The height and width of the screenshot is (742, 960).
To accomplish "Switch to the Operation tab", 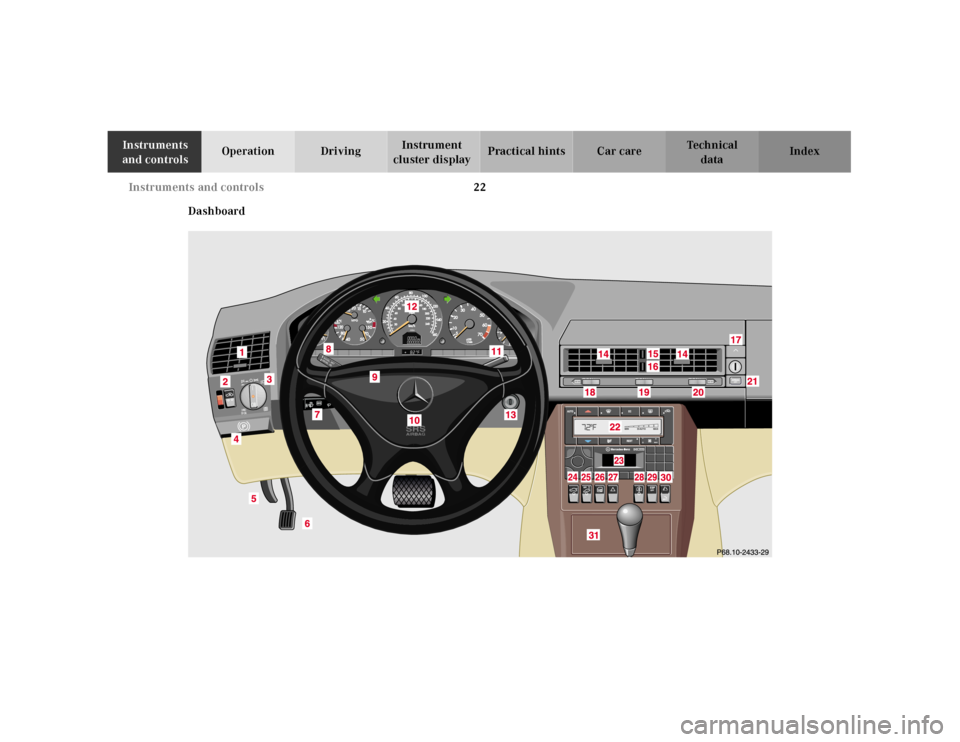I will pyautogui.click(x=248, y=151).
